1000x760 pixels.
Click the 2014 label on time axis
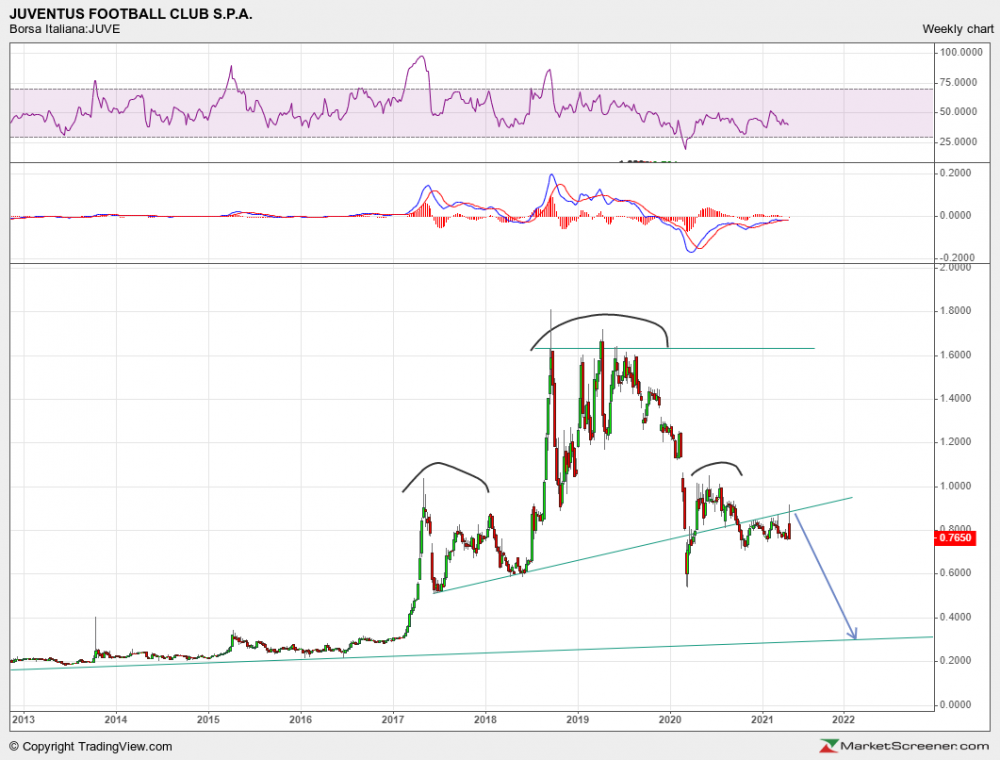[116, 720]
